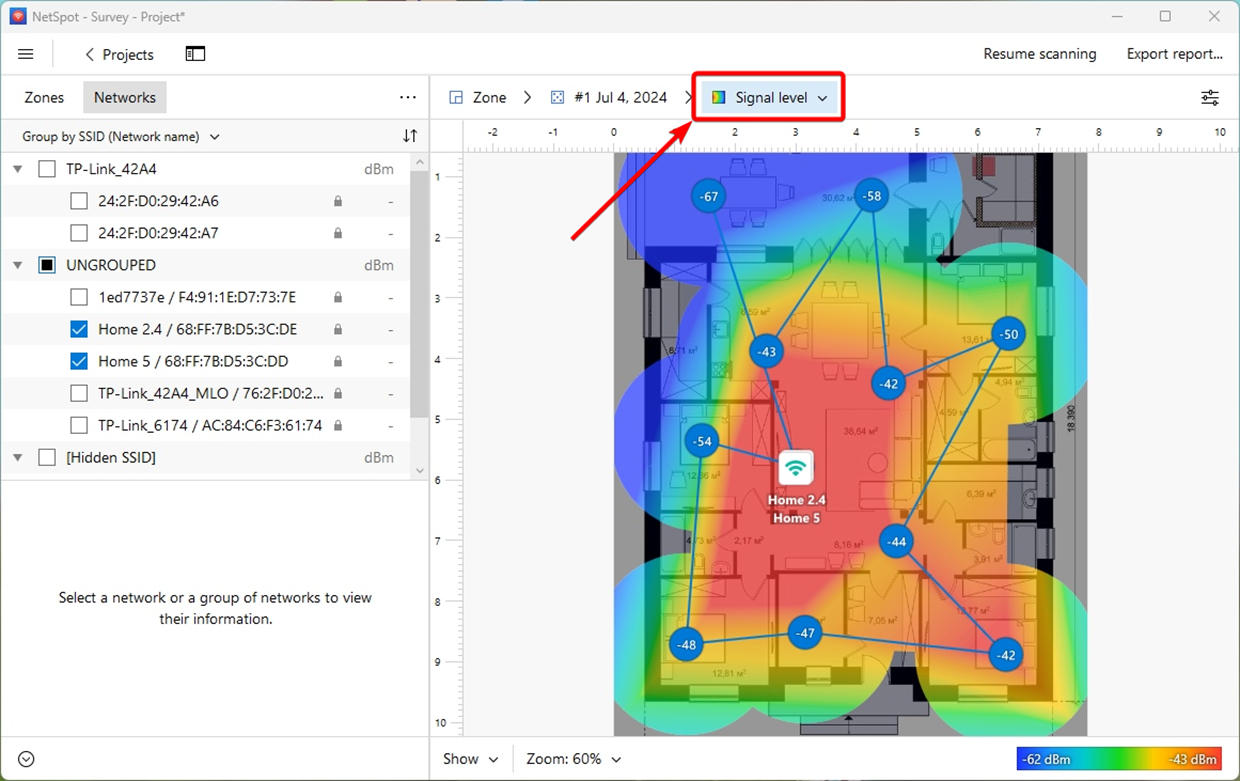This screenshot has height=781, width=1240.
Task: Open the Signal level visualization dropdown
Action: coord(768,97)
